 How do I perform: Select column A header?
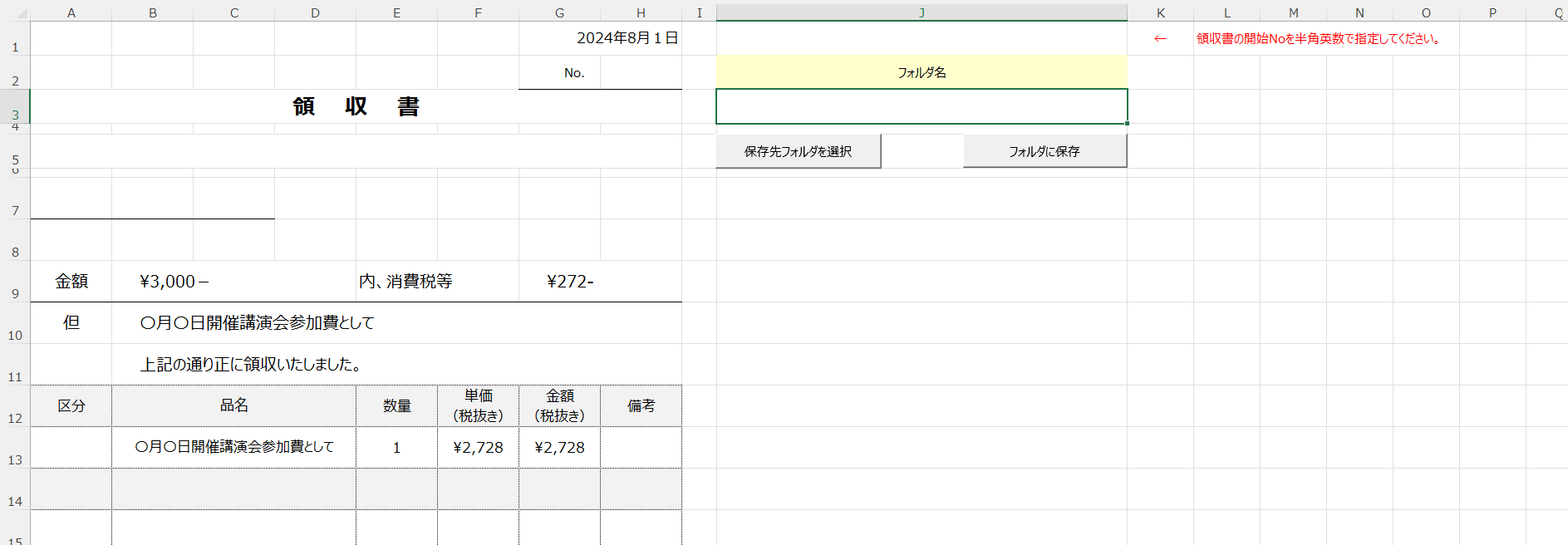point(71,12)
